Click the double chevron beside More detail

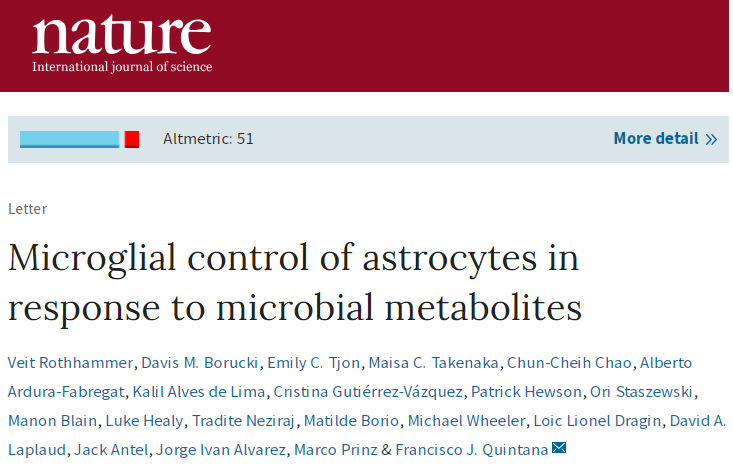coord(711,139)
